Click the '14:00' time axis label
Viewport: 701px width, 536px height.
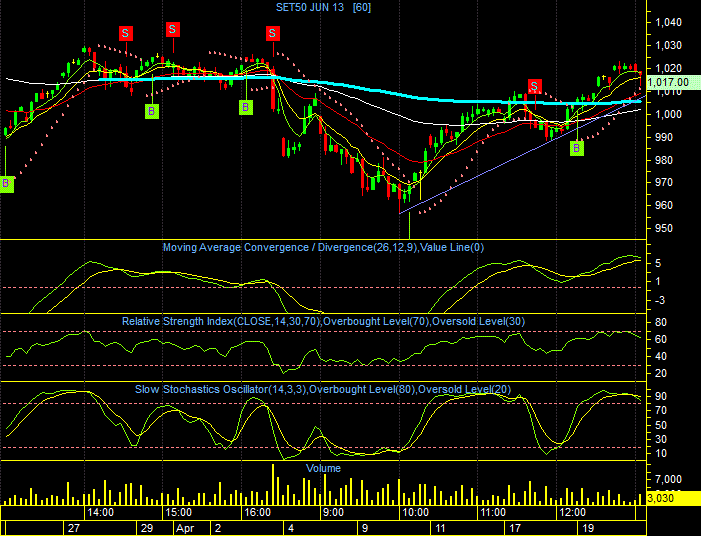pos(100,512)
